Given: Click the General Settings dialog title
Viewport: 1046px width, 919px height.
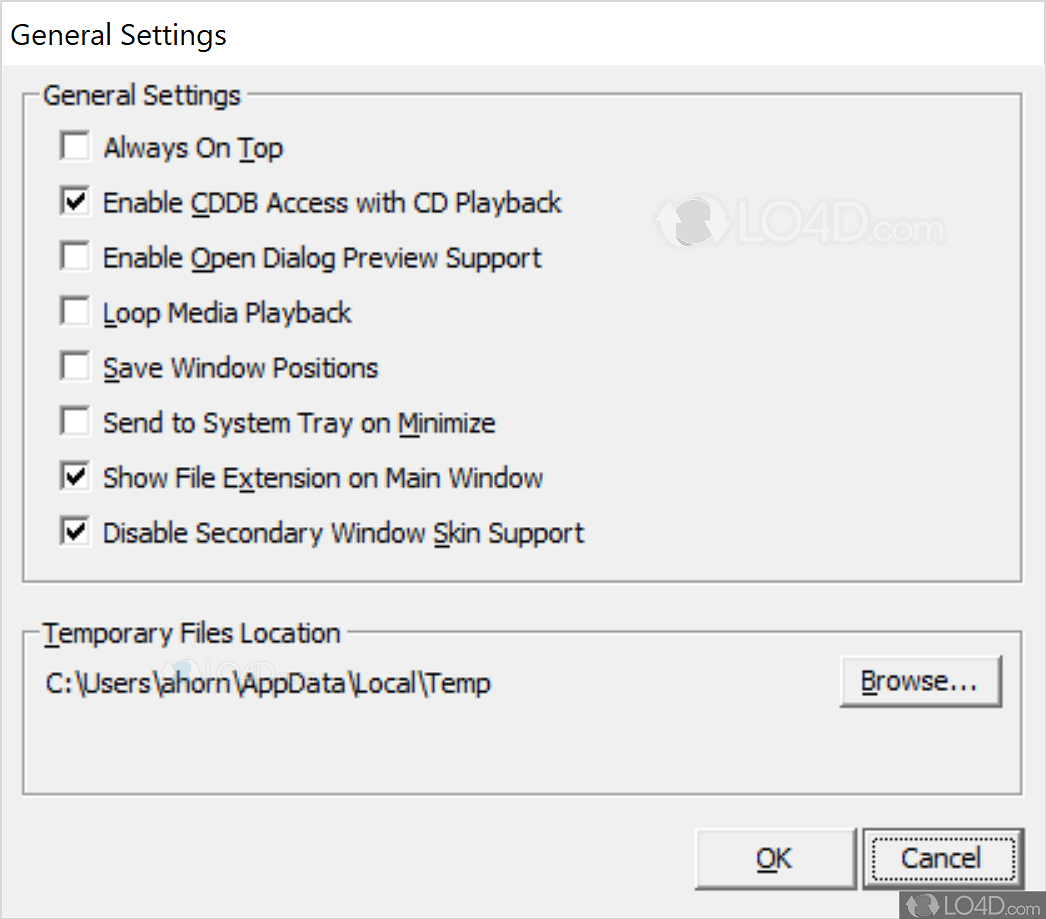Looking at the screenshot, I should (118, 33).
